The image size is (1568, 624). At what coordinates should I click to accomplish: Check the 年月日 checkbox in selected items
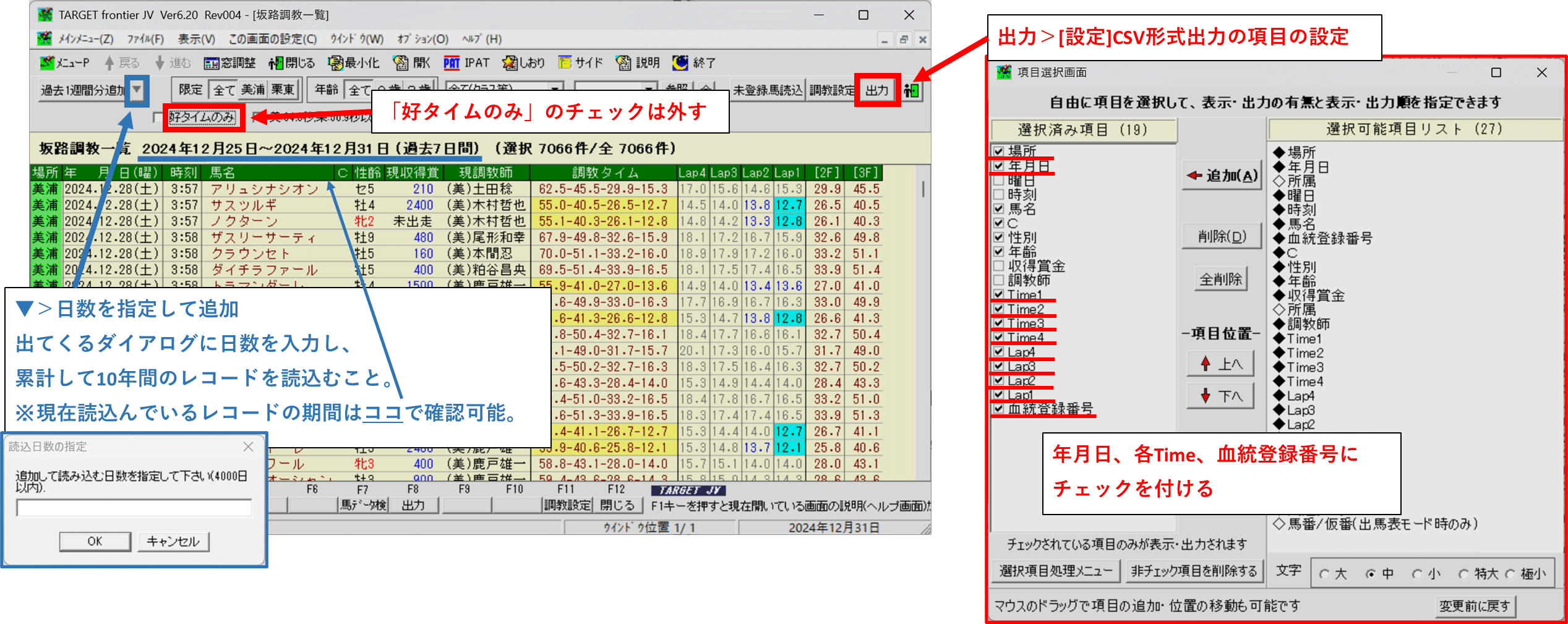(999, 166)
